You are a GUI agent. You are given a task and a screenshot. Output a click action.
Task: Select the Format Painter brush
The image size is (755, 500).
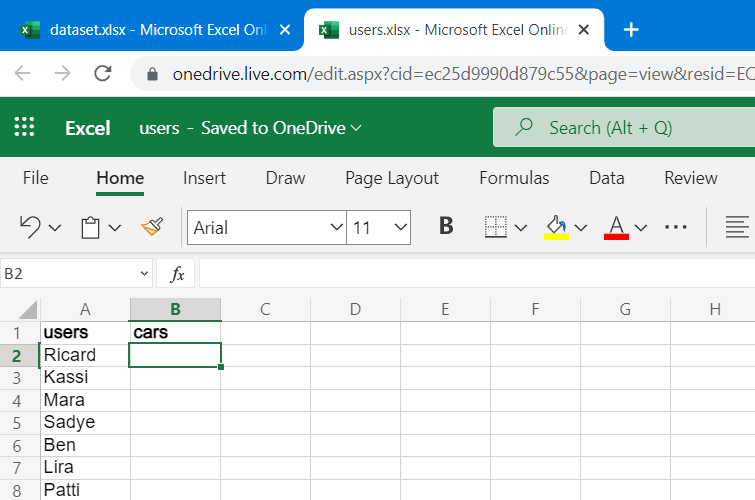tap(152, 226)
